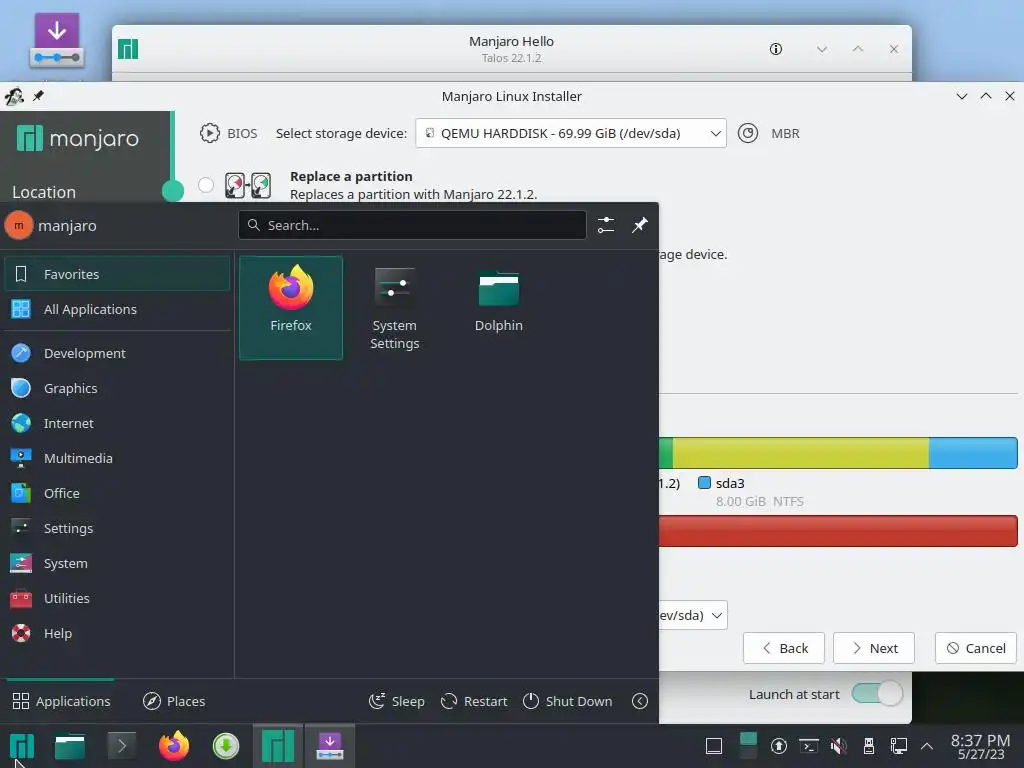
Task: Open Manjaro application launcher in taskbar
Action: coord(22,746)
